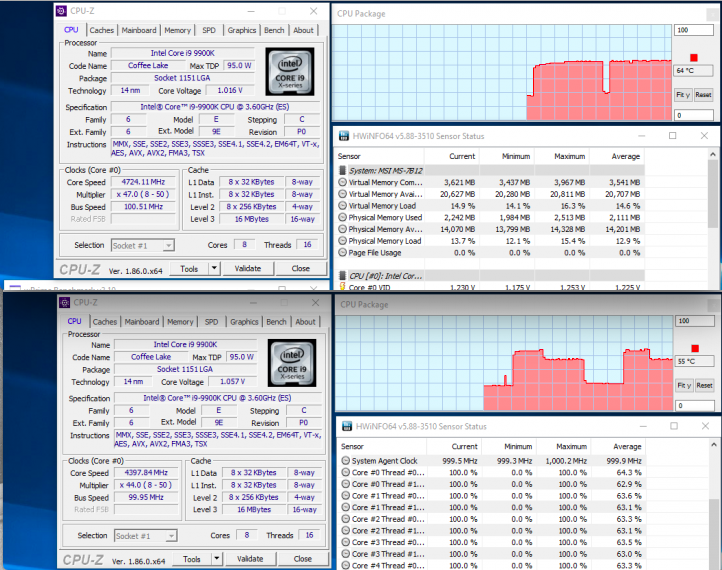
Task: Click the System Agent Clock sensor icon
Action: coord(345,460)
